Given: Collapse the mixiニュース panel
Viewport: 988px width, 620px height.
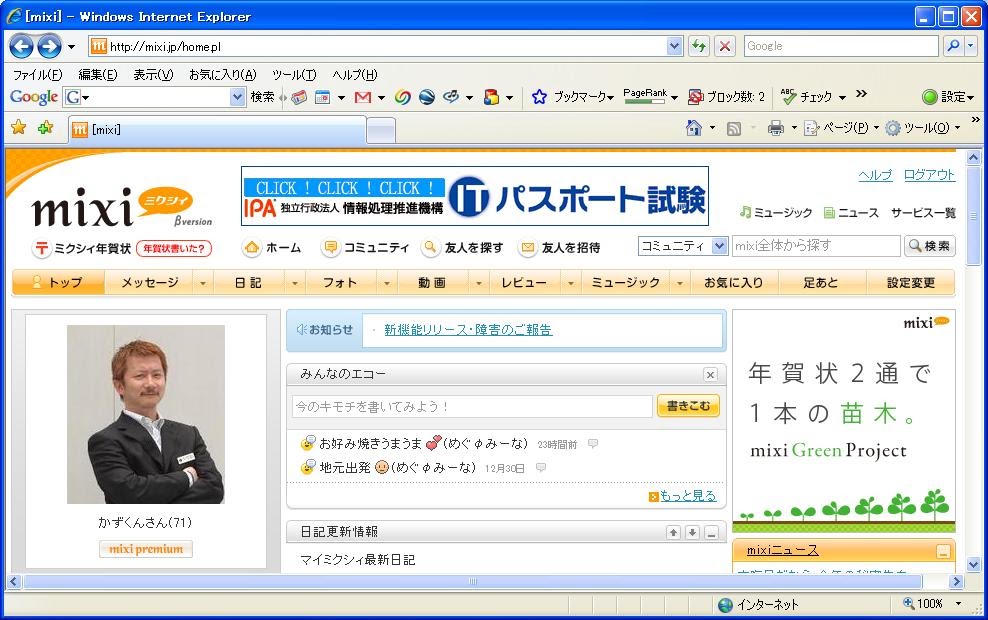Looking at the screenshot, I should 943,551.
